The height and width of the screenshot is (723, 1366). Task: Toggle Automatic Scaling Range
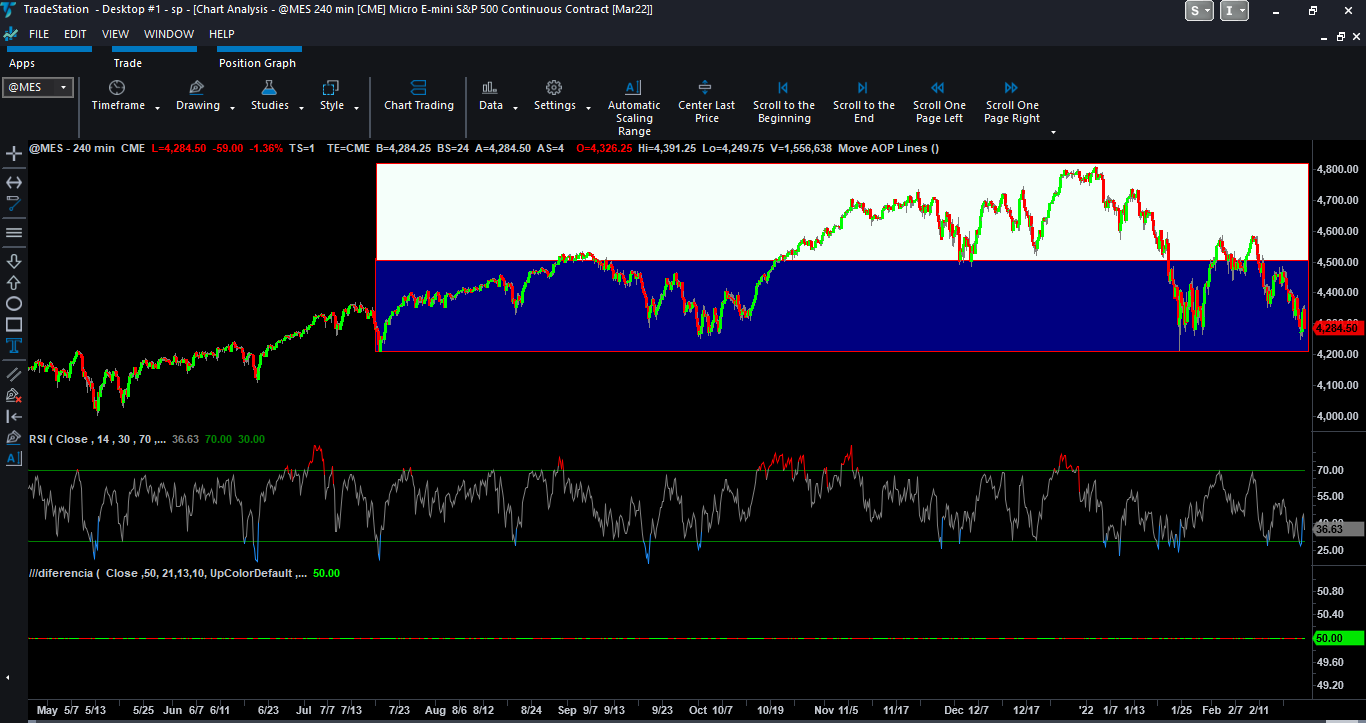coord(634,104)
